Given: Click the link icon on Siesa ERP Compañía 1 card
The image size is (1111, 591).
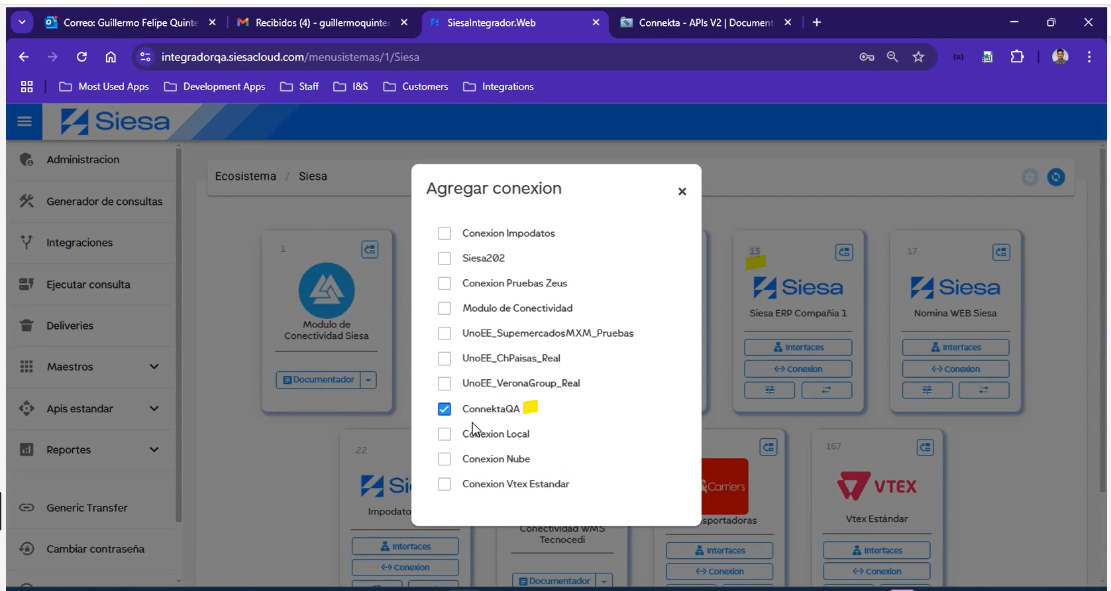Looking at the screenshot, I should click(x=844, y=252).
